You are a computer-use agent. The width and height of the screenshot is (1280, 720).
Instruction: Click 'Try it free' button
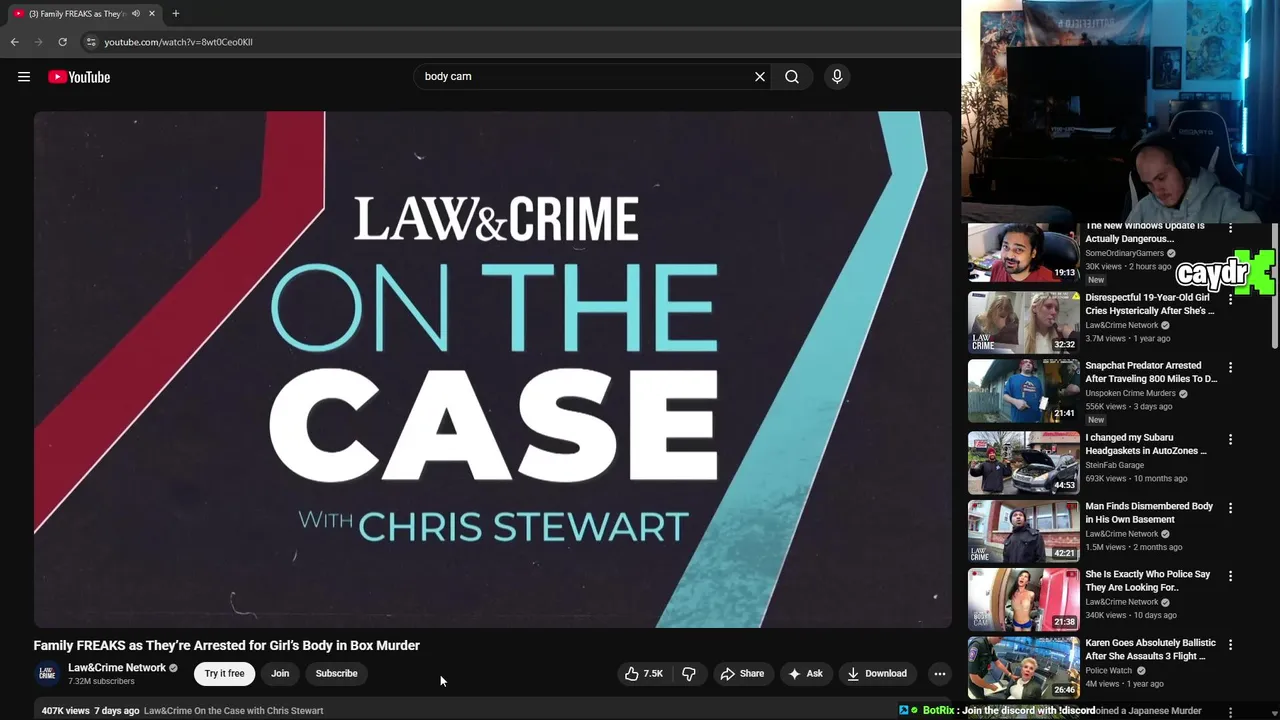click(x=224, y=673)
